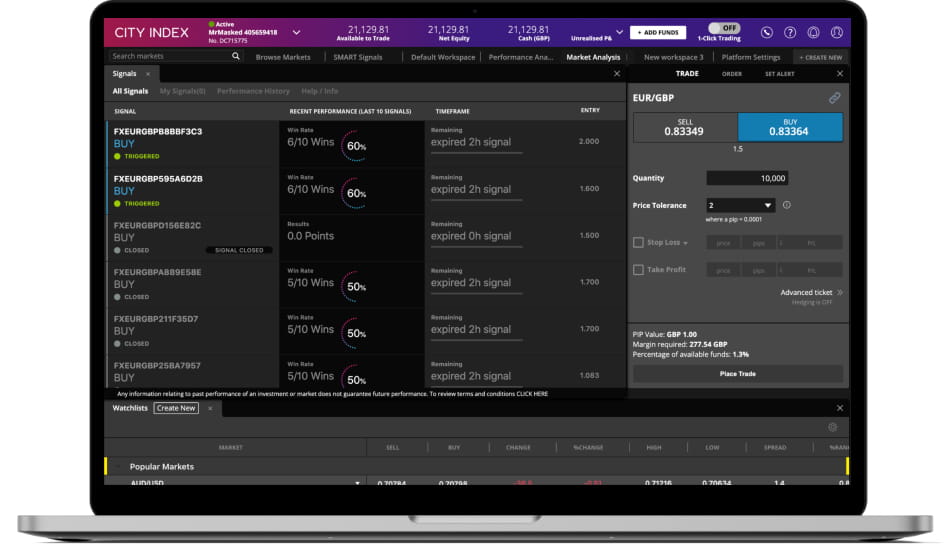
Task: Click the EUR/GBP link chain icon
Action: (x=834, y=98)
